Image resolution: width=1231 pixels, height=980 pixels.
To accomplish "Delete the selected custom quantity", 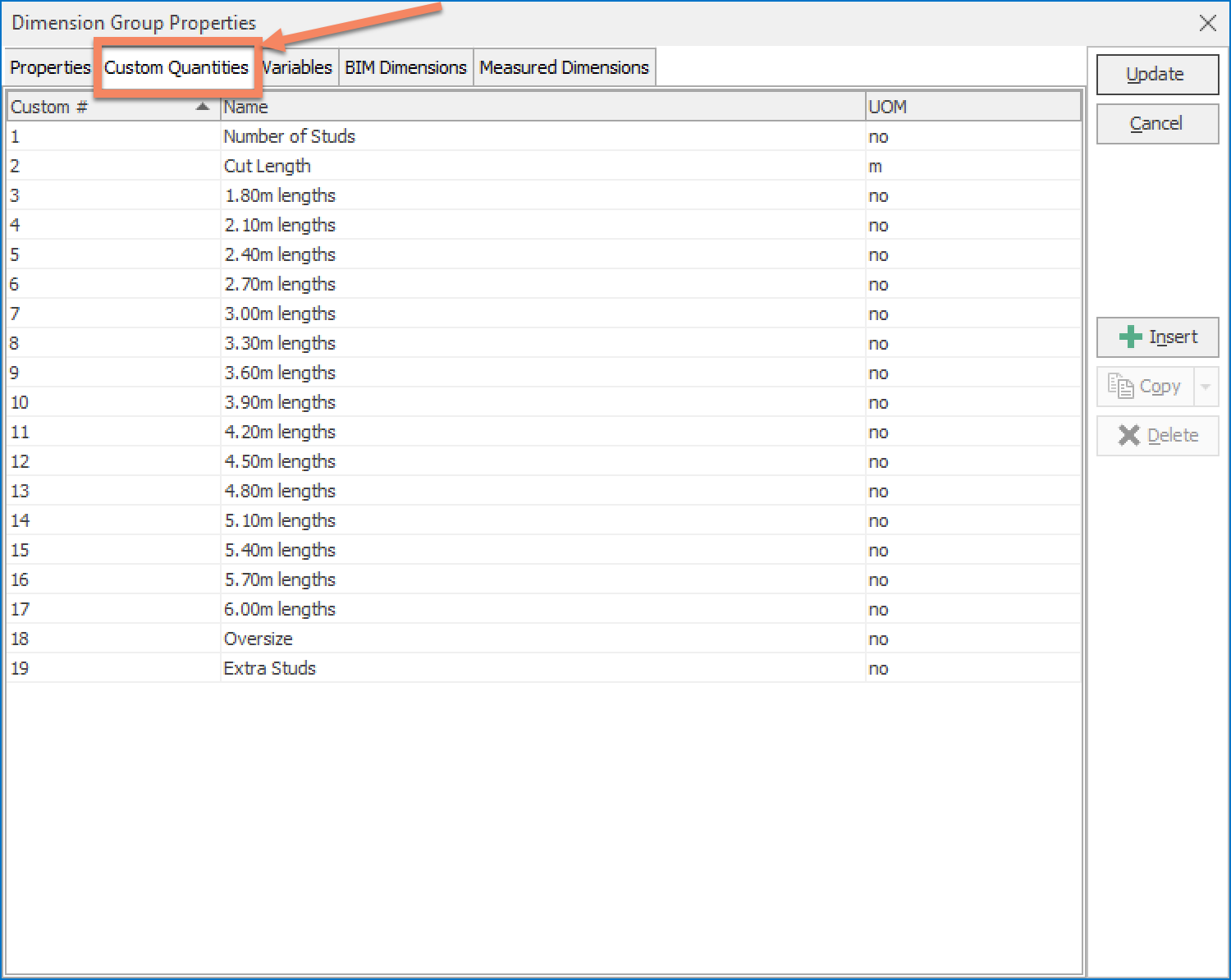I will click(x=1157, y=436).
